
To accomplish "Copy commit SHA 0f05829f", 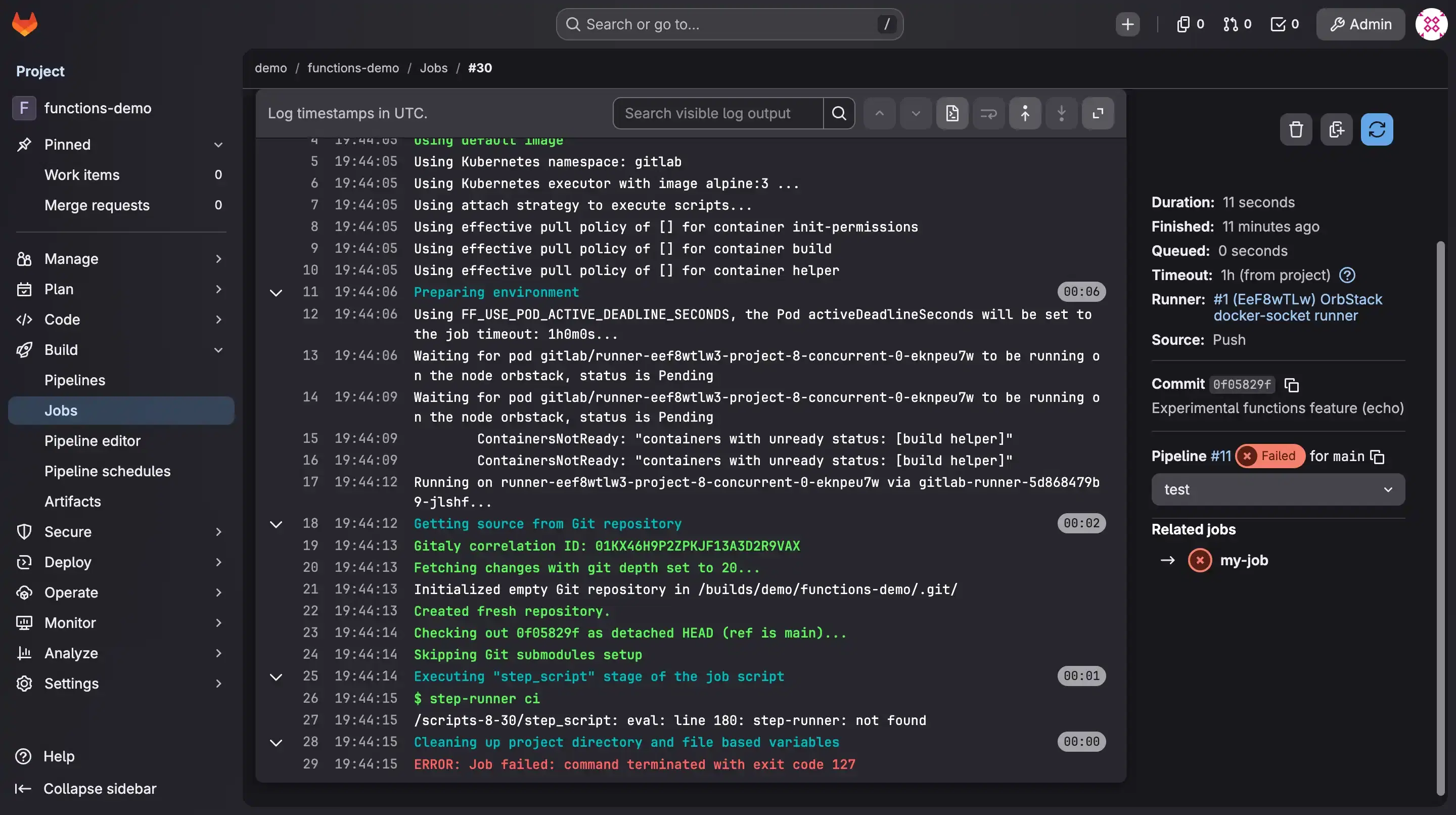I will click(1292, 385).
